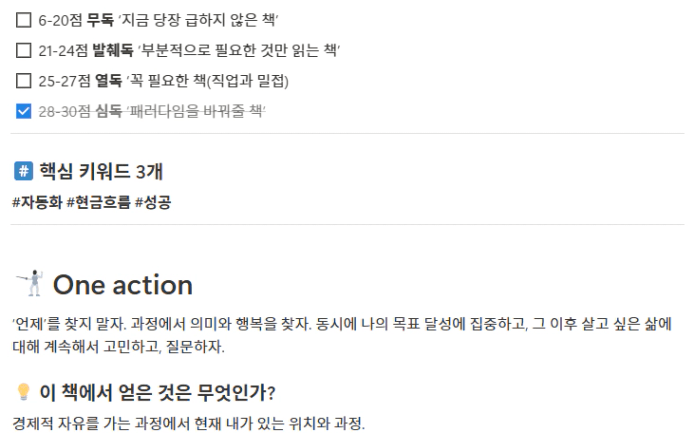
Task: Click the 지금 당장 급하지 않은 책 text
Action: (x=198, y=20)
